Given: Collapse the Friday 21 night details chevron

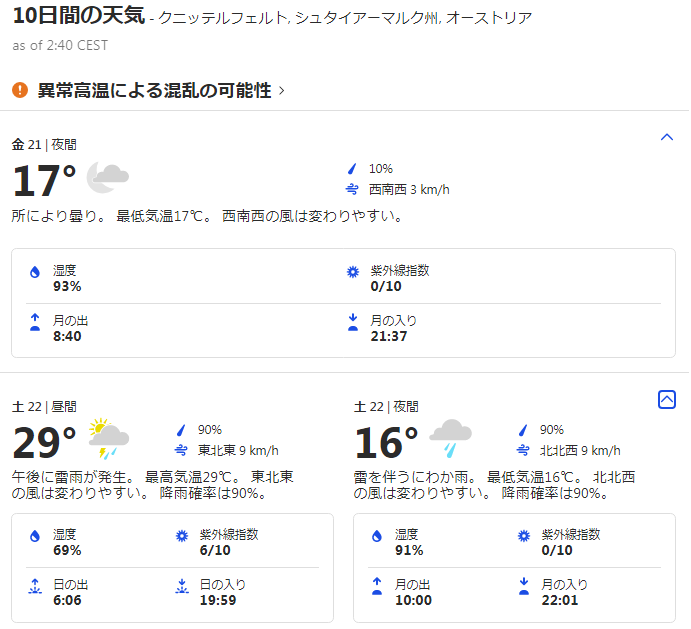Looking at the screenshot, I should click(667, 137).
